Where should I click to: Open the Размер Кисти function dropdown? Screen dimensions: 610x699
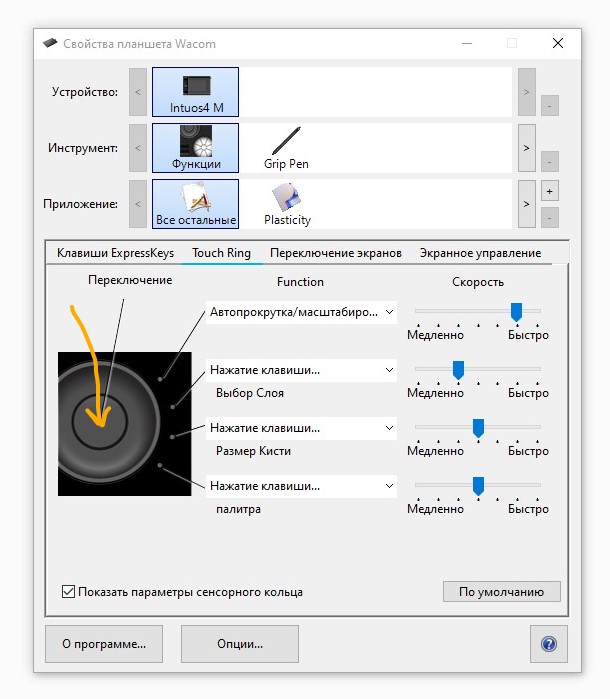click(x=301, y=428)
